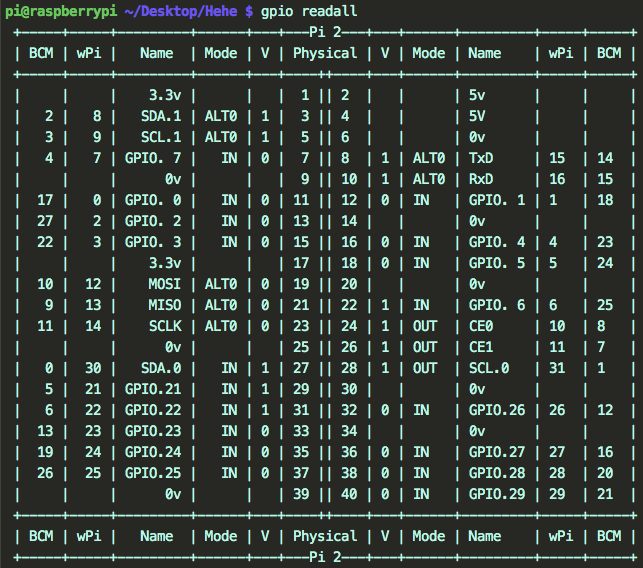
Task: Click the 'TxD' name cell
Action: tap(481, 158)
